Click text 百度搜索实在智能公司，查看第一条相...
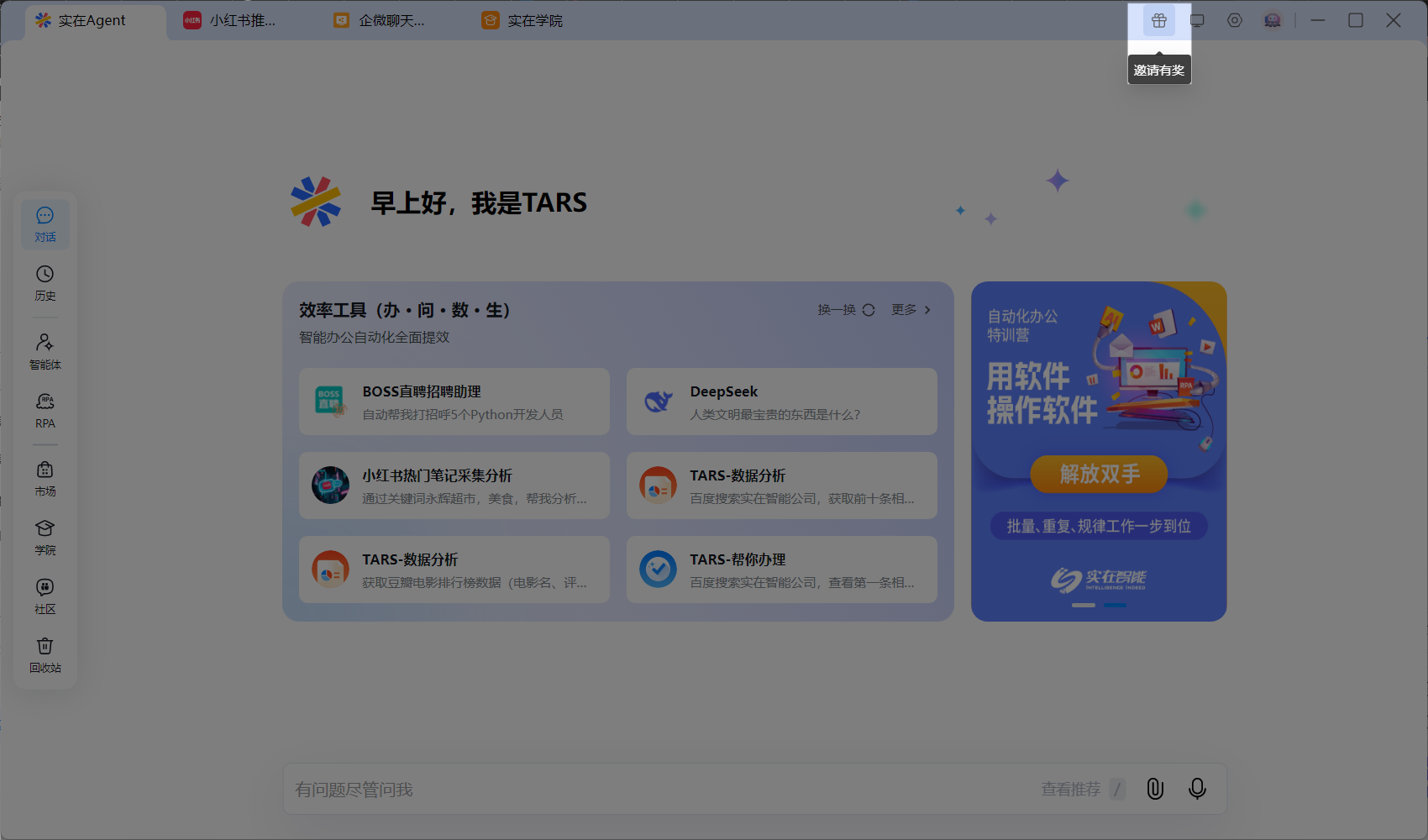This screenshot has height=840, width=1428. point(802,583)
